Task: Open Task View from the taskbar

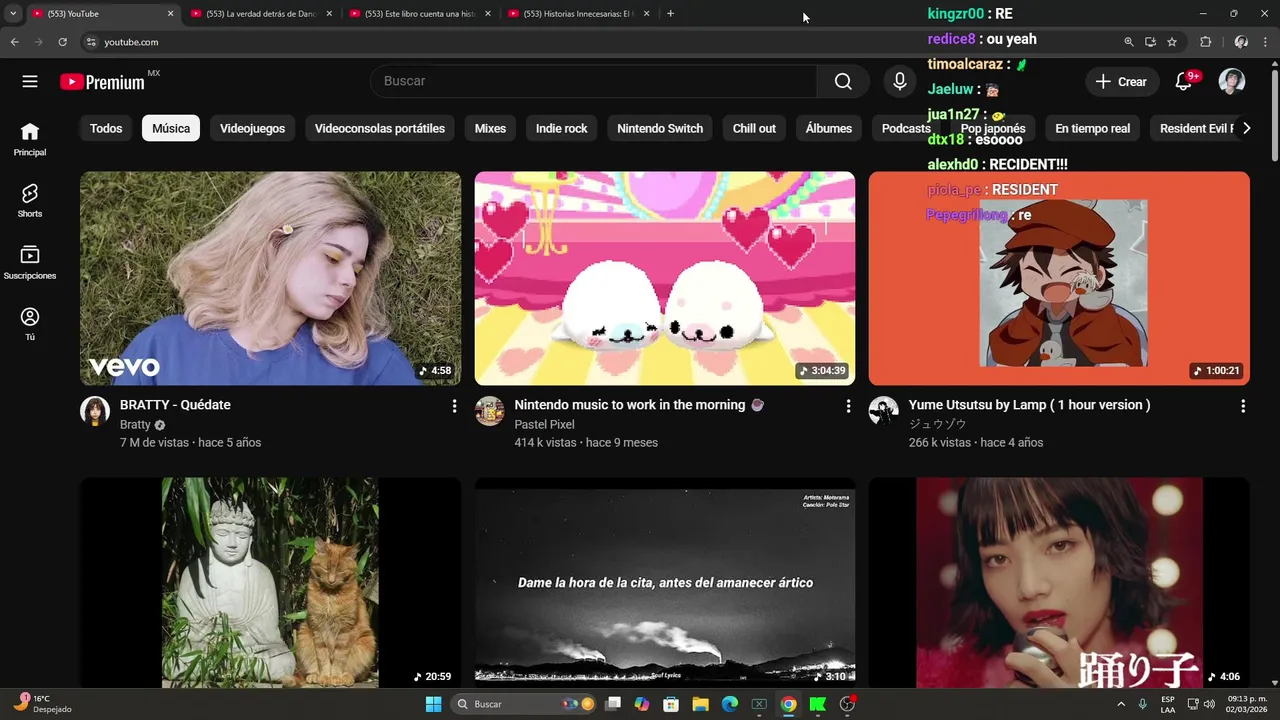Action: click(613, 704)
